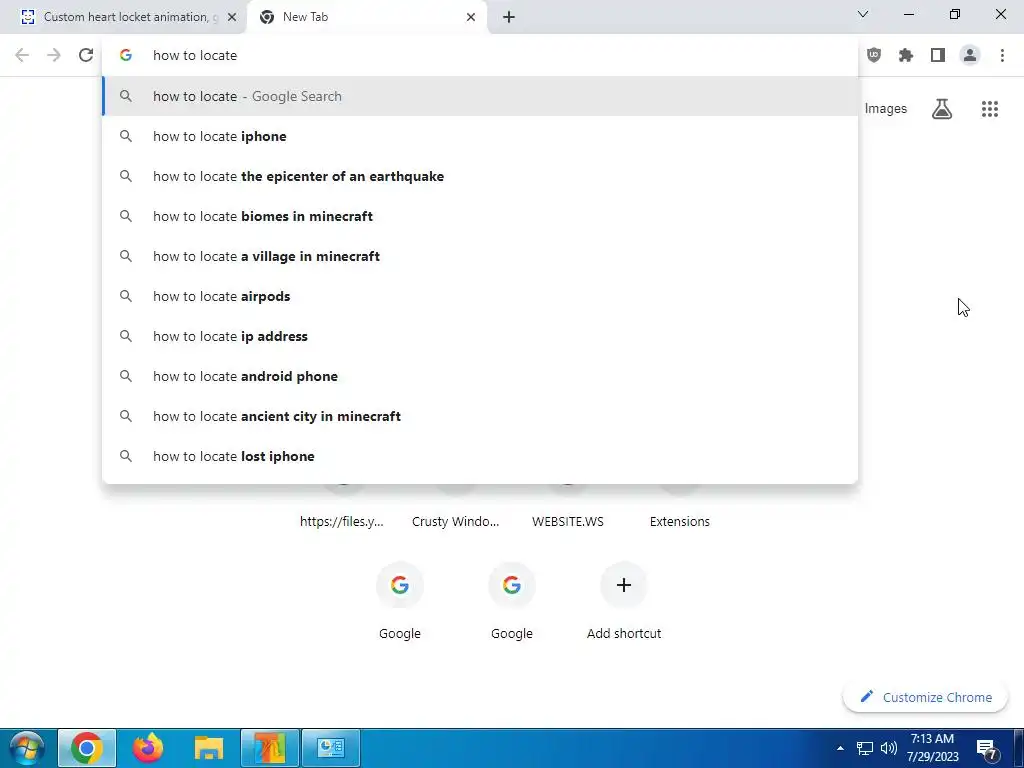Open the Google apps grid
Image resolution: width=1024 pixels, height=768 pixels.
point(990,109)
